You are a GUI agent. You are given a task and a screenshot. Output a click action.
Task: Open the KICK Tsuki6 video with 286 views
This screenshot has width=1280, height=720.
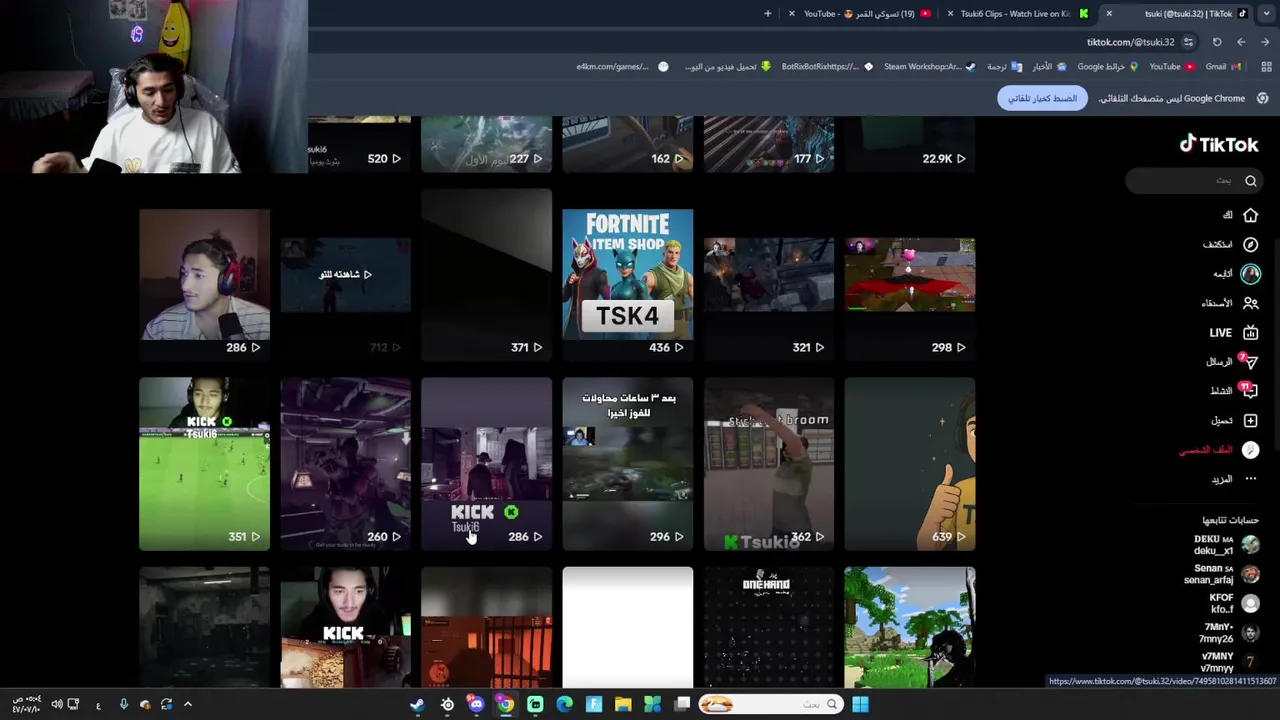coord(486,464)
